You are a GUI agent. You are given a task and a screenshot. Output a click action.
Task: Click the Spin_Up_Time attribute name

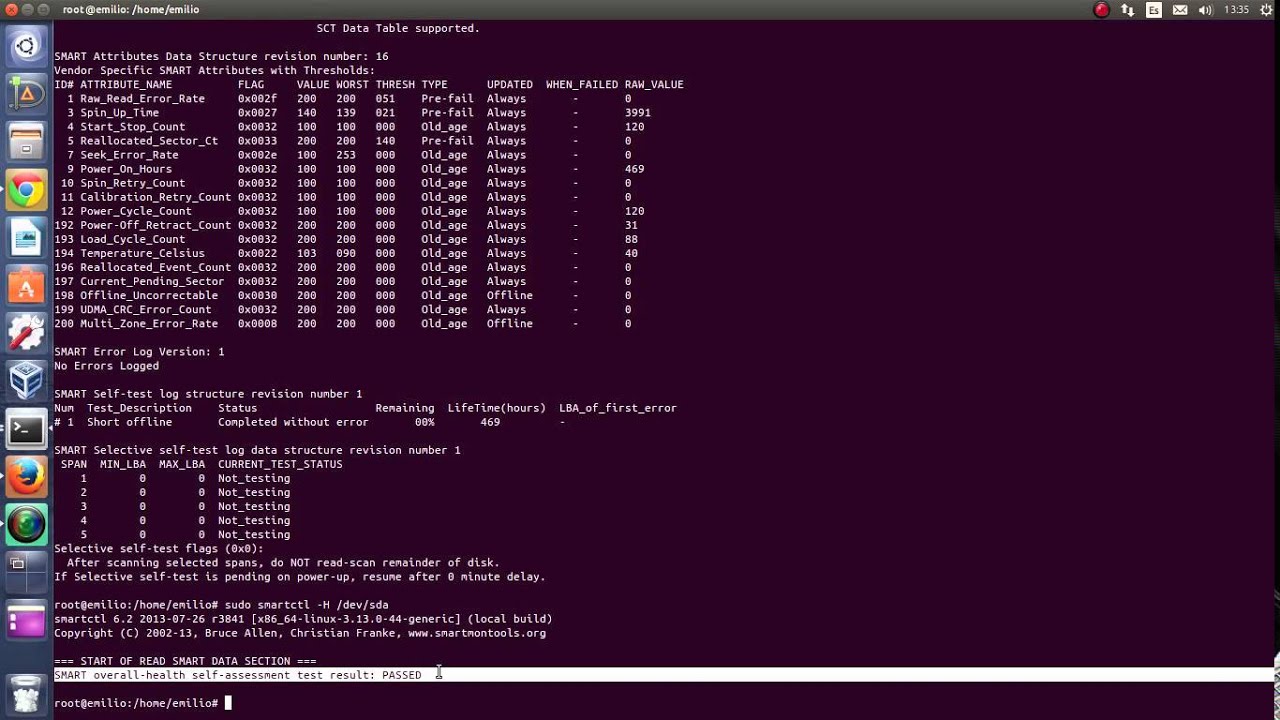point(119,113)
